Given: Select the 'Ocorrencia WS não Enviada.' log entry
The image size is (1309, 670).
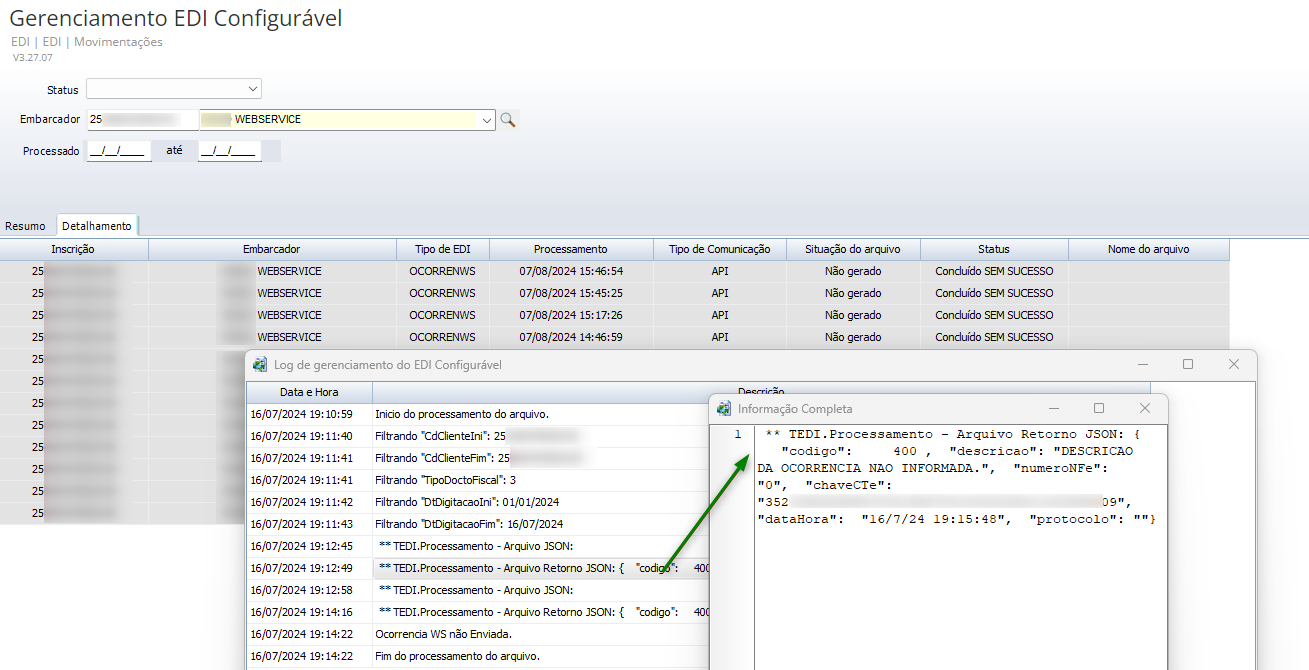Looking at the screenshot, I should coord(443,634).
